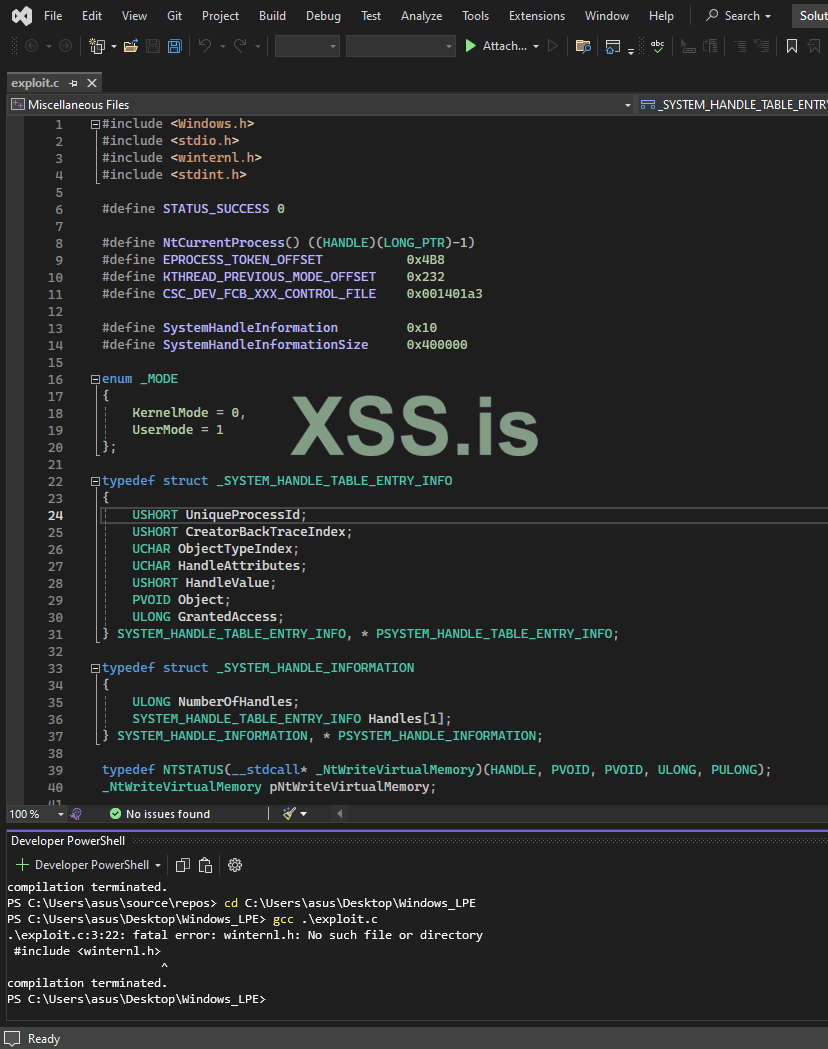Click the increase indent icon
Image resolution: width=828 pixels, height=1049 pixels.
tap(762, 46)
